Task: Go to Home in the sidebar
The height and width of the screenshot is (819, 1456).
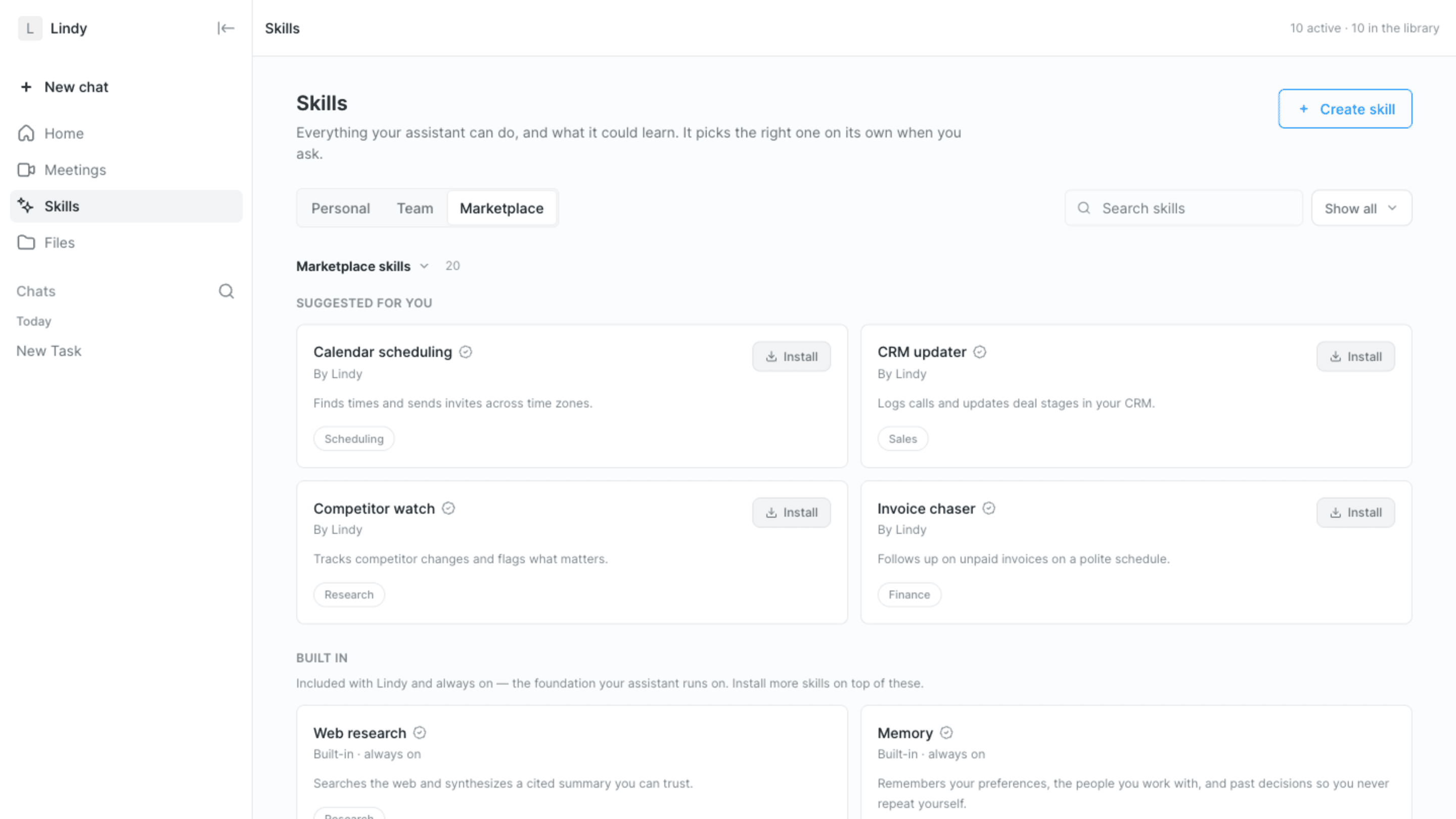Action: click(x=126, y=133)
